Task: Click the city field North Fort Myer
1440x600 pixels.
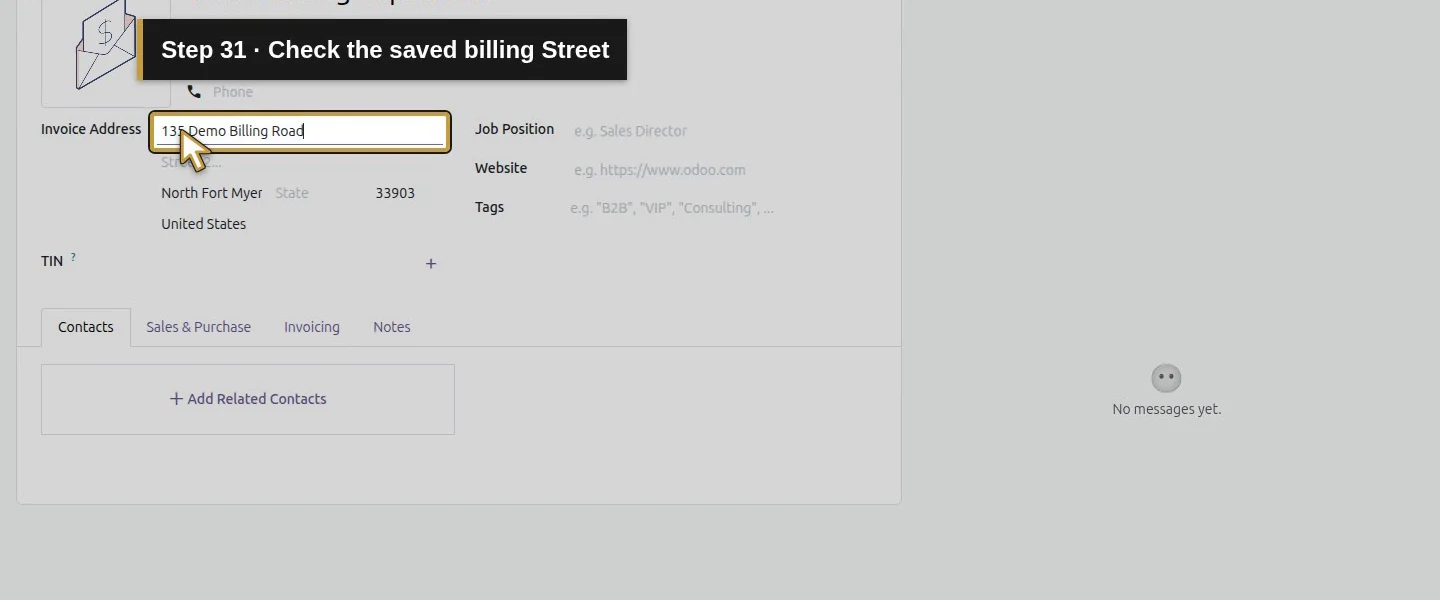Action: click(x=214, y=193)
